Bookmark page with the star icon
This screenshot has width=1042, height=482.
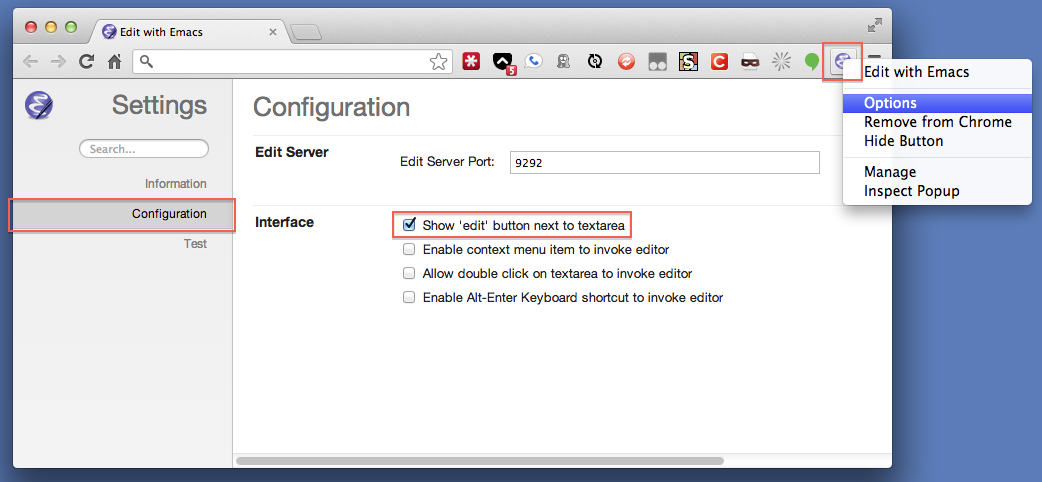click(438, 62)
